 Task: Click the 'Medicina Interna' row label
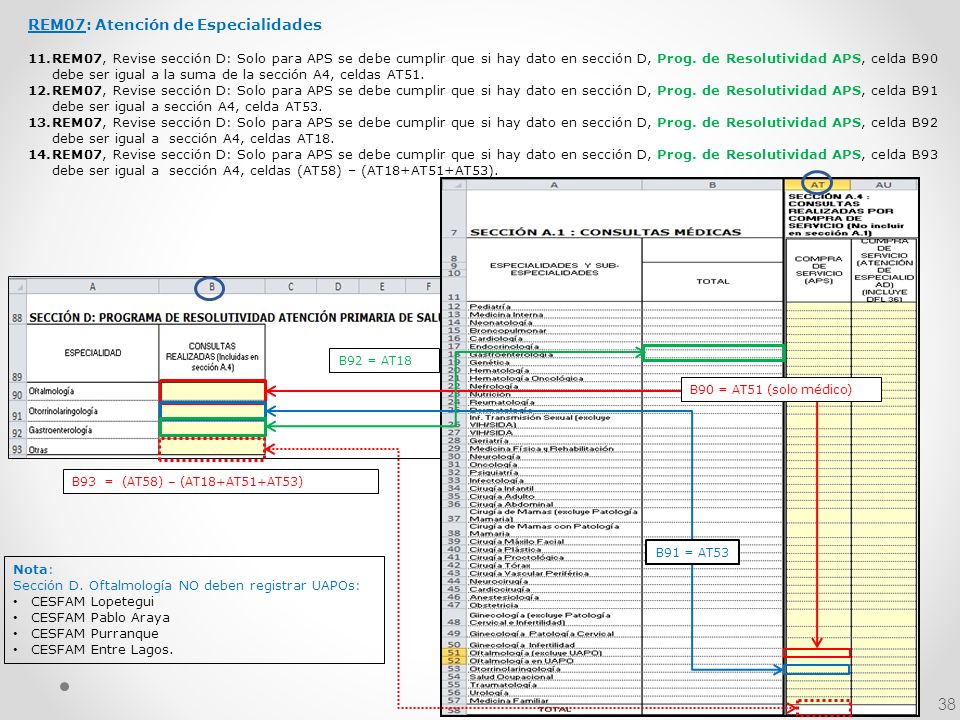tap(506, 314)
